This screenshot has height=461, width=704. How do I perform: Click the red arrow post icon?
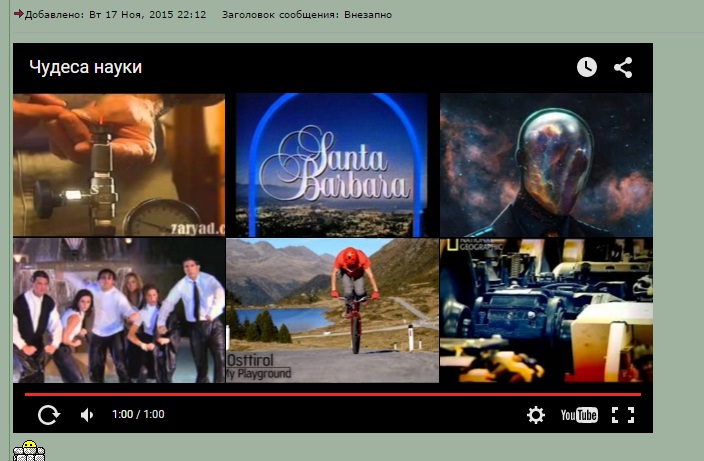coord(18,14)
